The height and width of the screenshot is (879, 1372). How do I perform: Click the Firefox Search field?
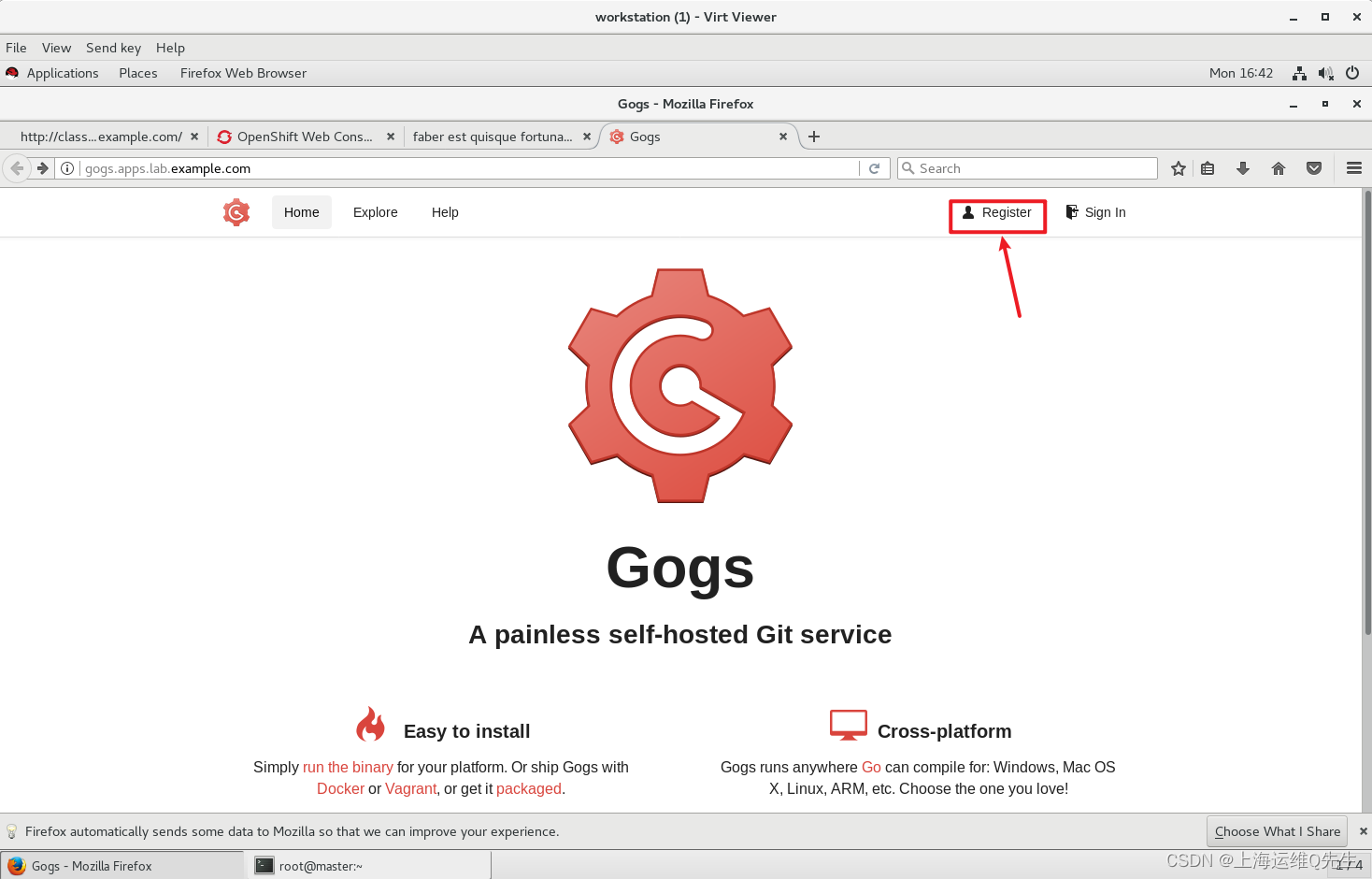click(x=1027, y=168)
